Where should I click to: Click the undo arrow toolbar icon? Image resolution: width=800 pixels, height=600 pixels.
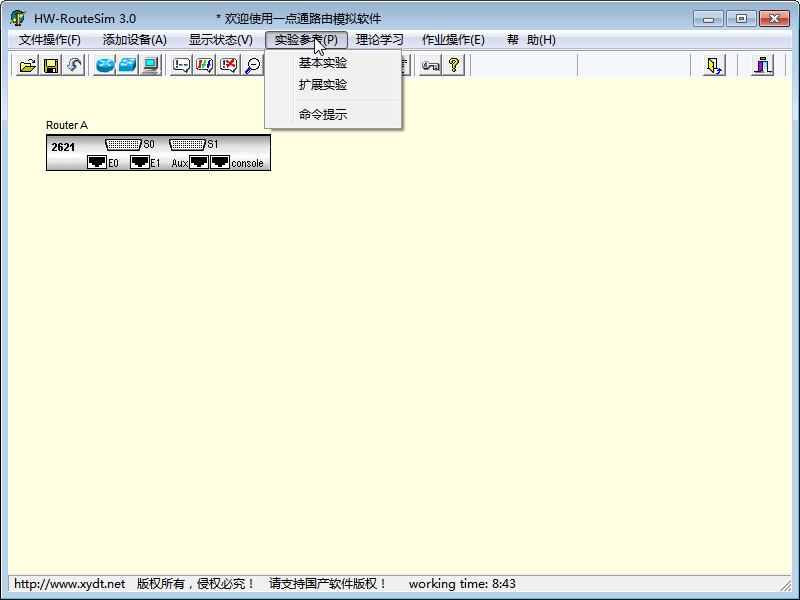(74, 65)
